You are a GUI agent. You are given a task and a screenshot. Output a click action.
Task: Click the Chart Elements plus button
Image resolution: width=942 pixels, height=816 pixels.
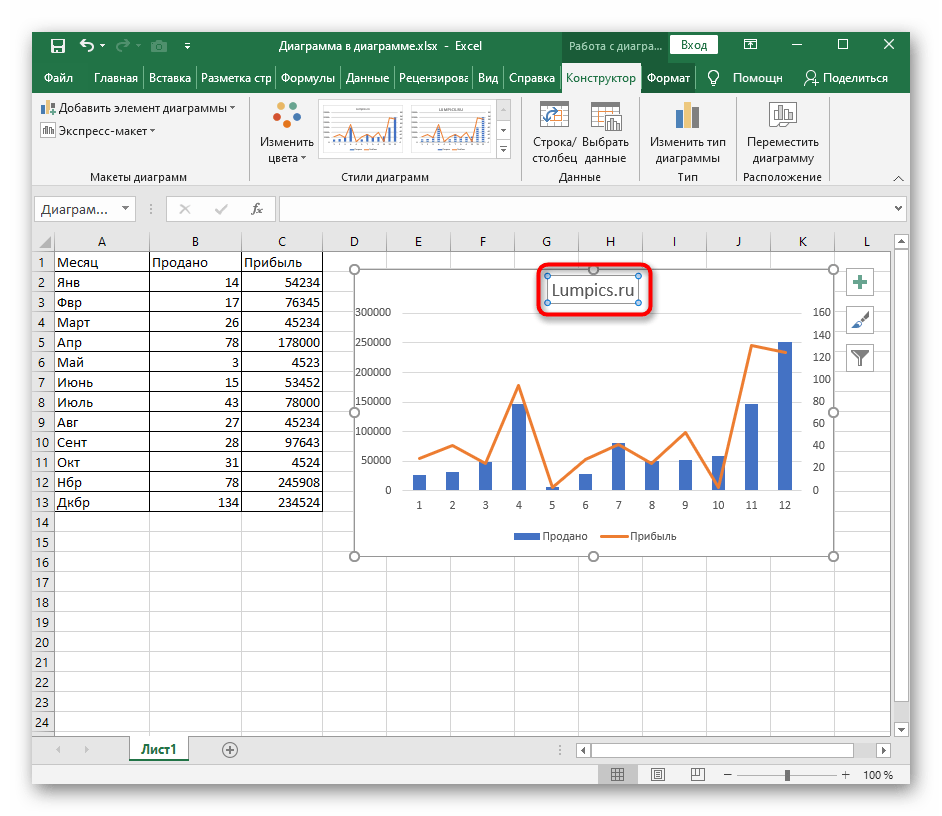point(860,282)
